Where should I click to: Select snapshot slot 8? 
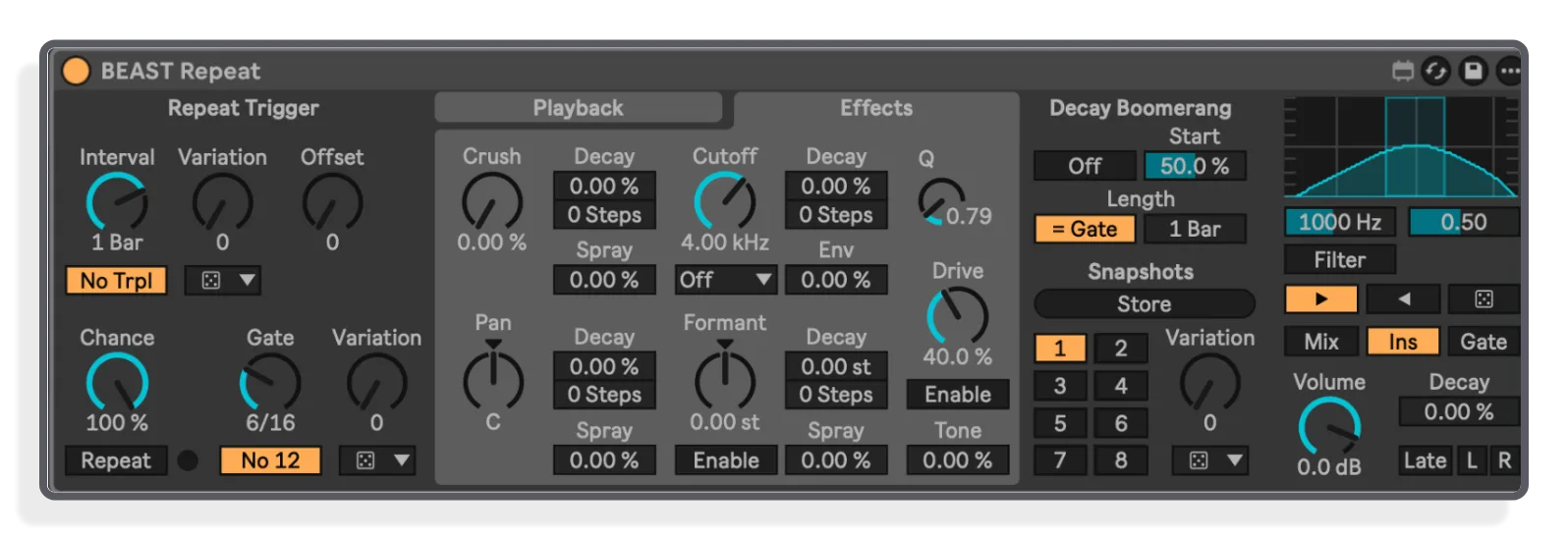point(1121,460)
